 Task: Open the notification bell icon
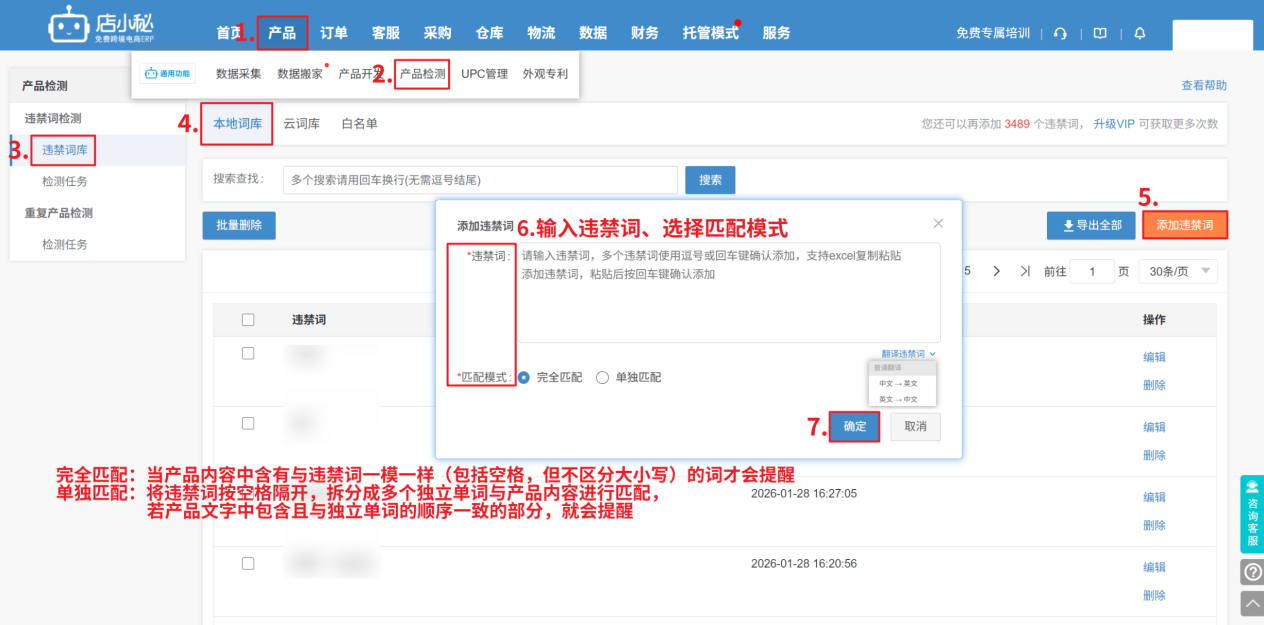(x=1139, y=33)
